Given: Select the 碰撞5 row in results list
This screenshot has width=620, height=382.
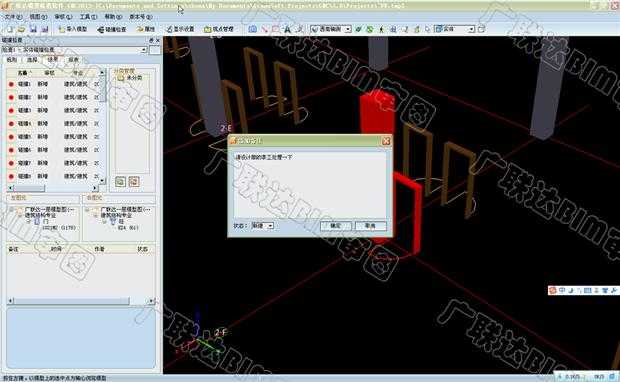Looking at the screenshot, I should point(53,137).
